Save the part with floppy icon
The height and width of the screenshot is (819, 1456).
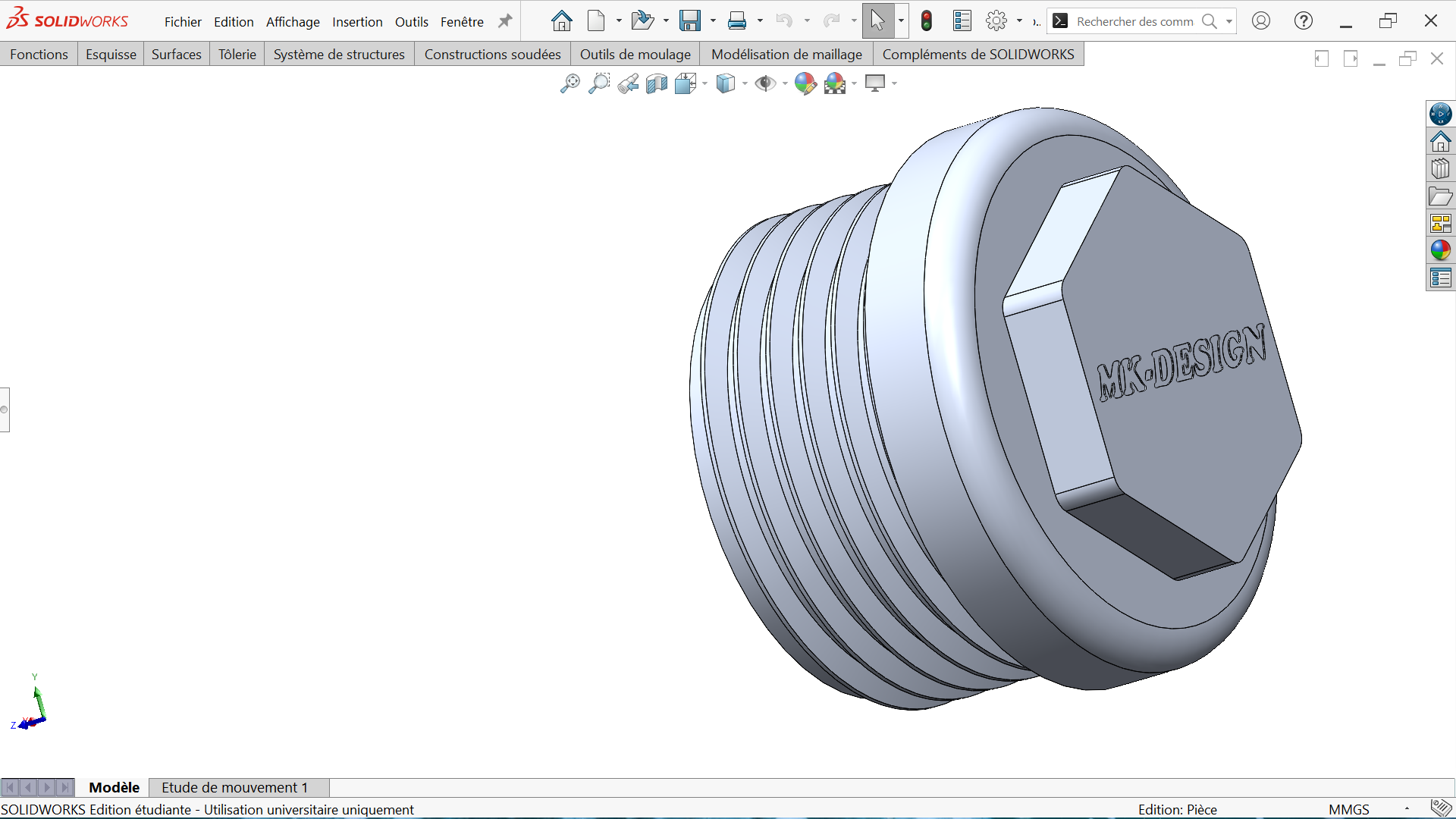point(690,21)
